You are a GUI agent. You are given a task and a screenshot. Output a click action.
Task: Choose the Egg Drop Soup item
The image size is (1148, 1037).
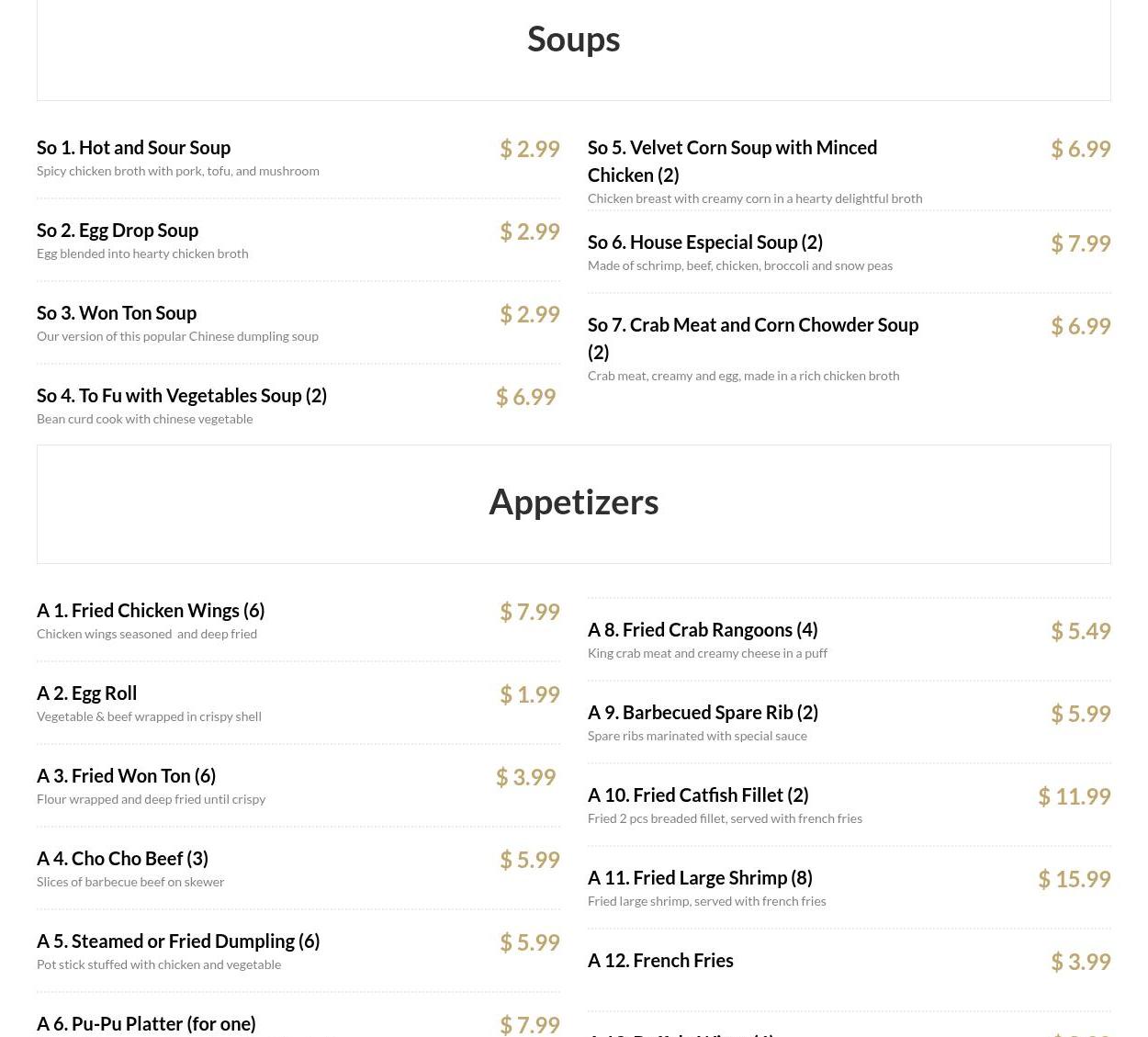click(118, 231)
